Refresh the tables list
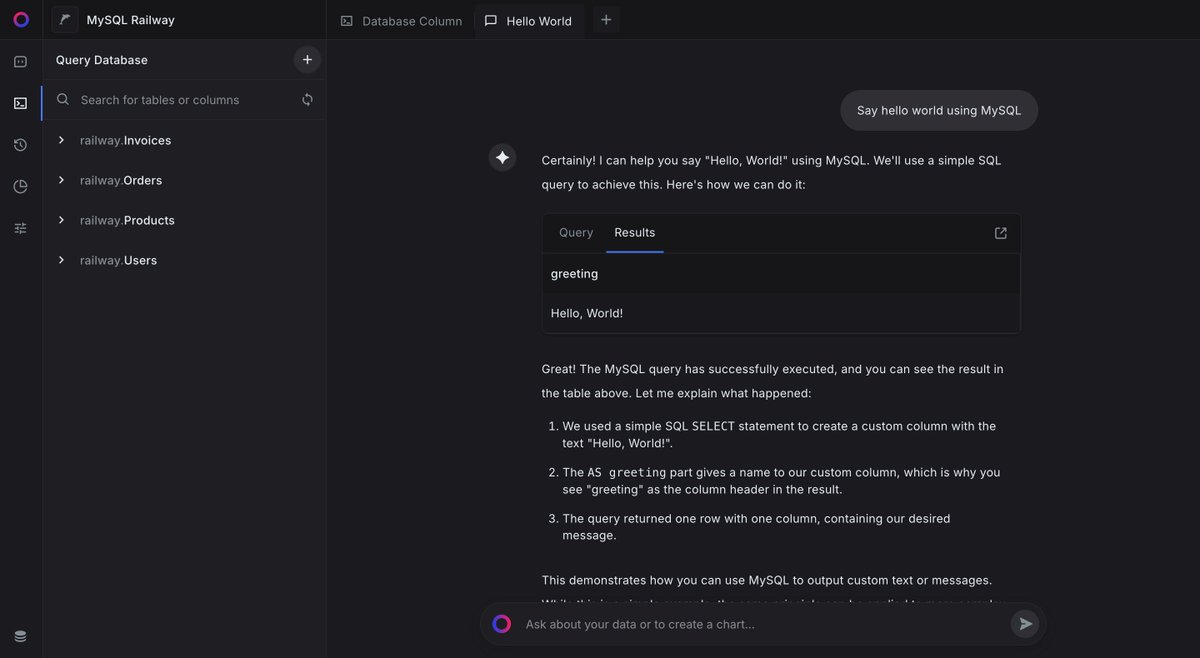 [307, 100]
